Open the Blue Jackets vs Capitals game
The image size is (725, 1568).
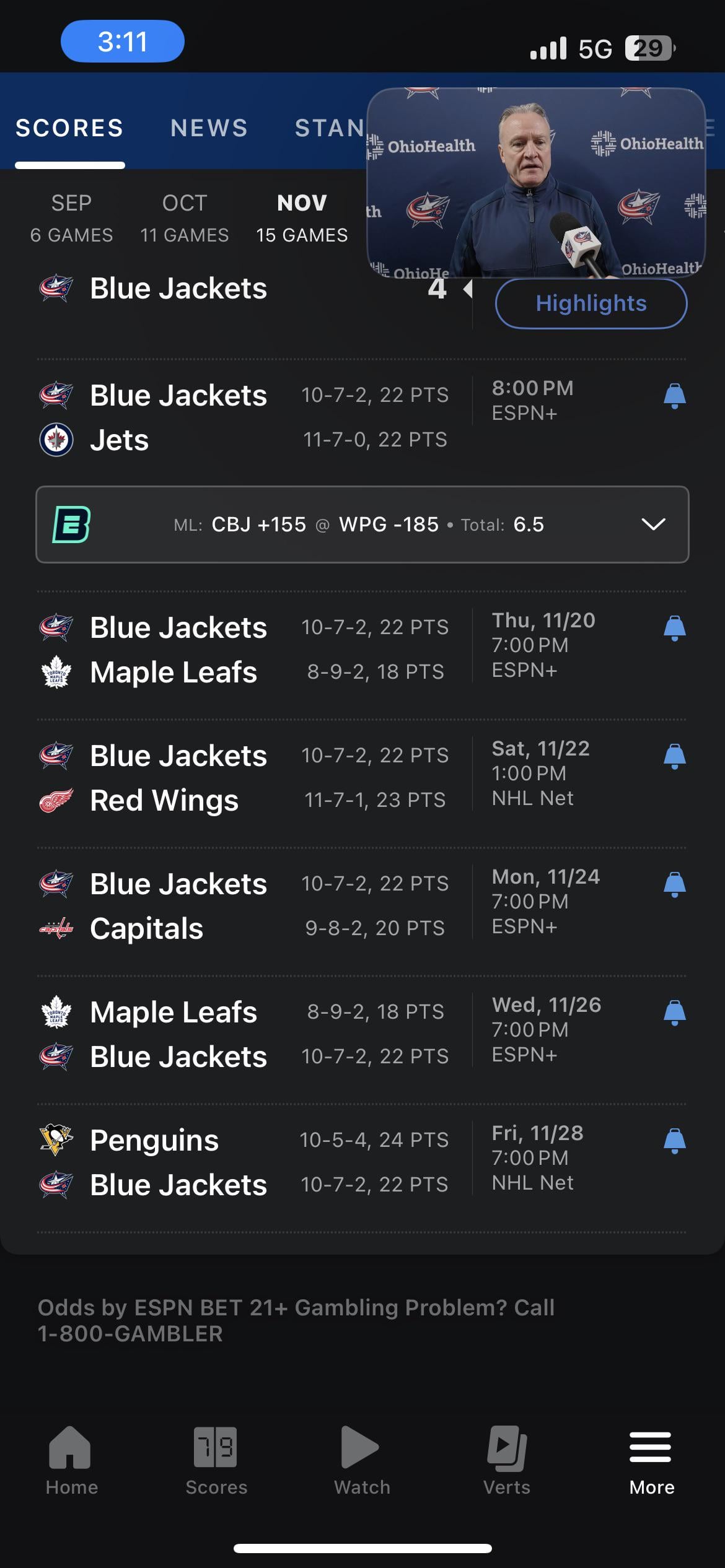point(248,906)
